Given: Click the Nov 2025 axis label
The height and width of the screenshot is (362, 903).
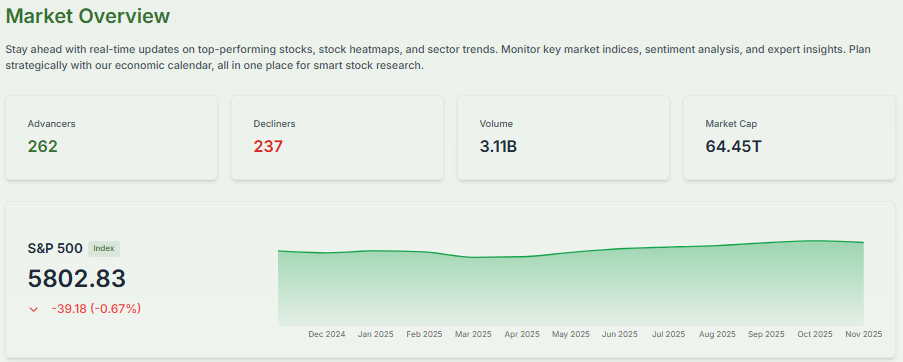Looking at the screenshot, I should [863, 334].
